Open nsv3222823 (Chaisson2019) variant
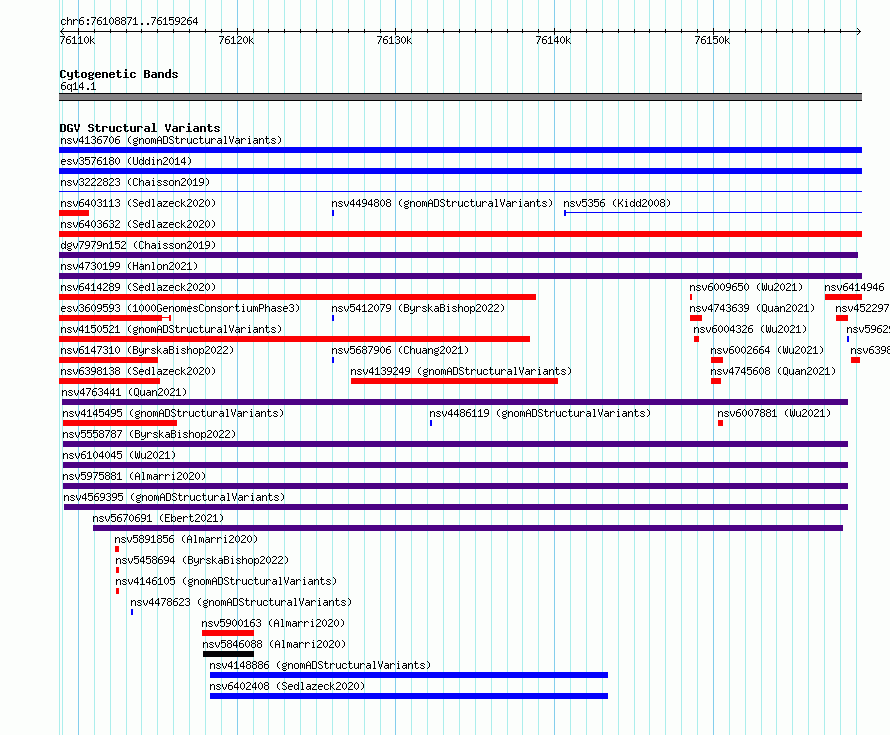This screenshot has width=890, height=735. pyautogui.click(x=135, y=182)
